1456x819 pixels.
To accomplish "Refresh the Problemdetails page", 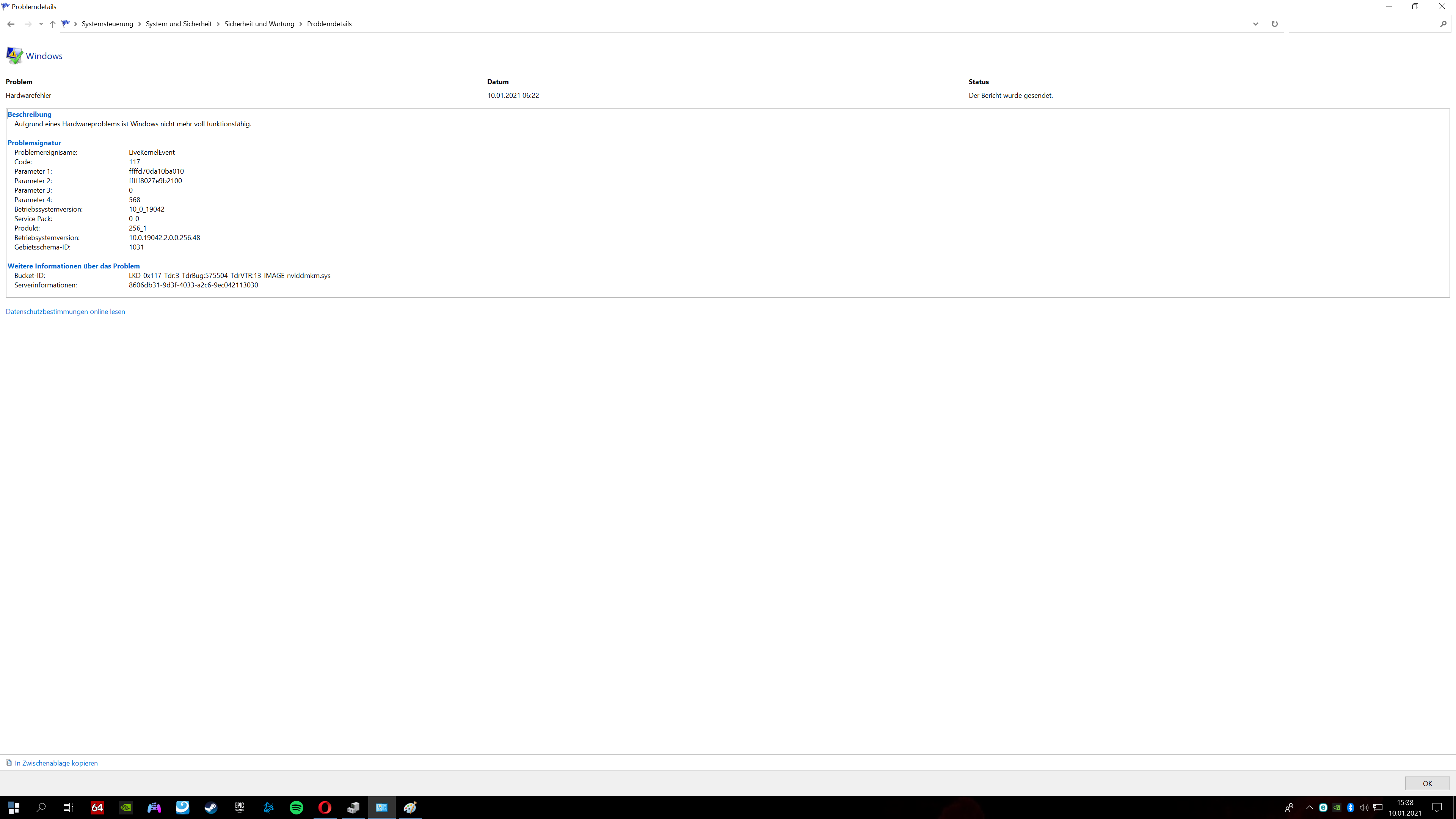I will tap(1274, 24).
